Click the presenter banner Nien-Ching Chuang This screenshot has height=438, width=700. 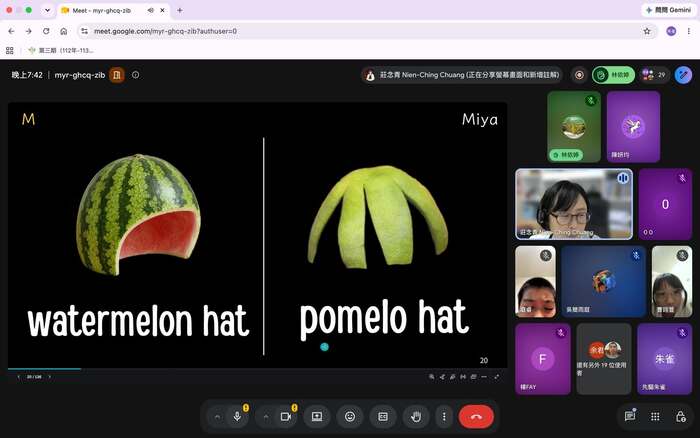click(462, 75)
